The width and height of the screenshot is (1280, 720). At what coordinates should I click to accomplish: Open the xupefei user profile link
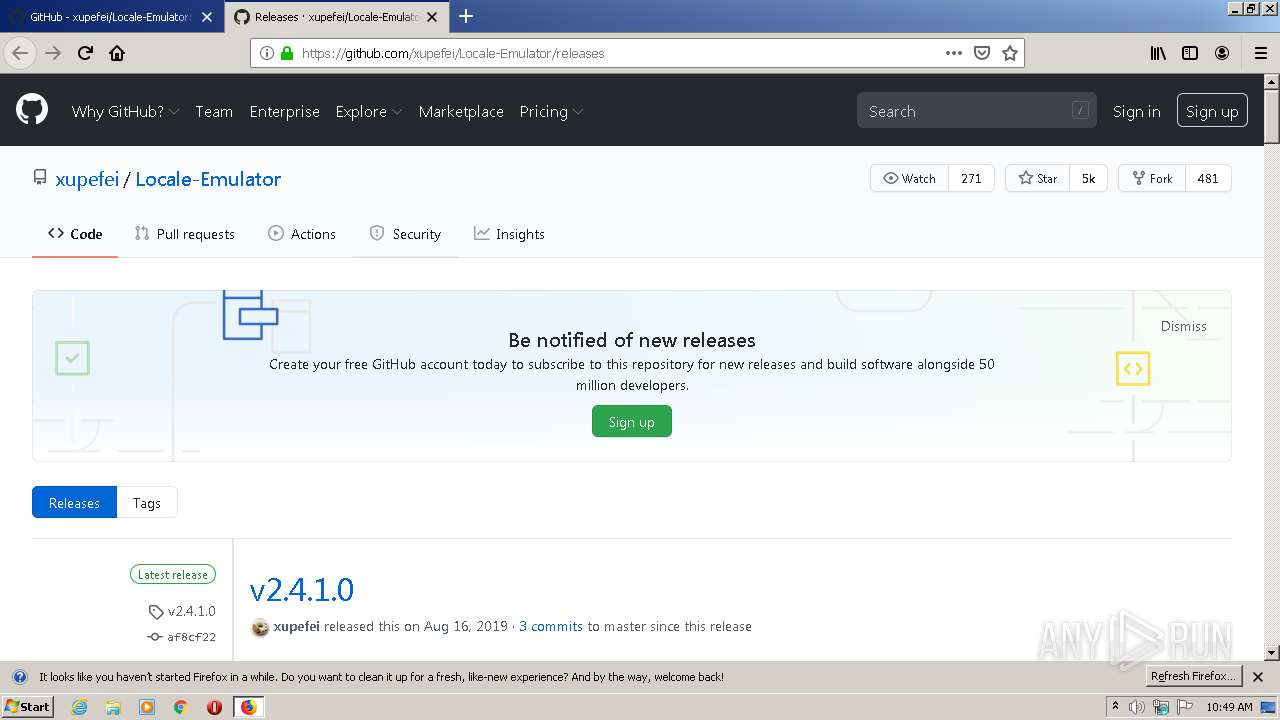(x=87, y=179)
